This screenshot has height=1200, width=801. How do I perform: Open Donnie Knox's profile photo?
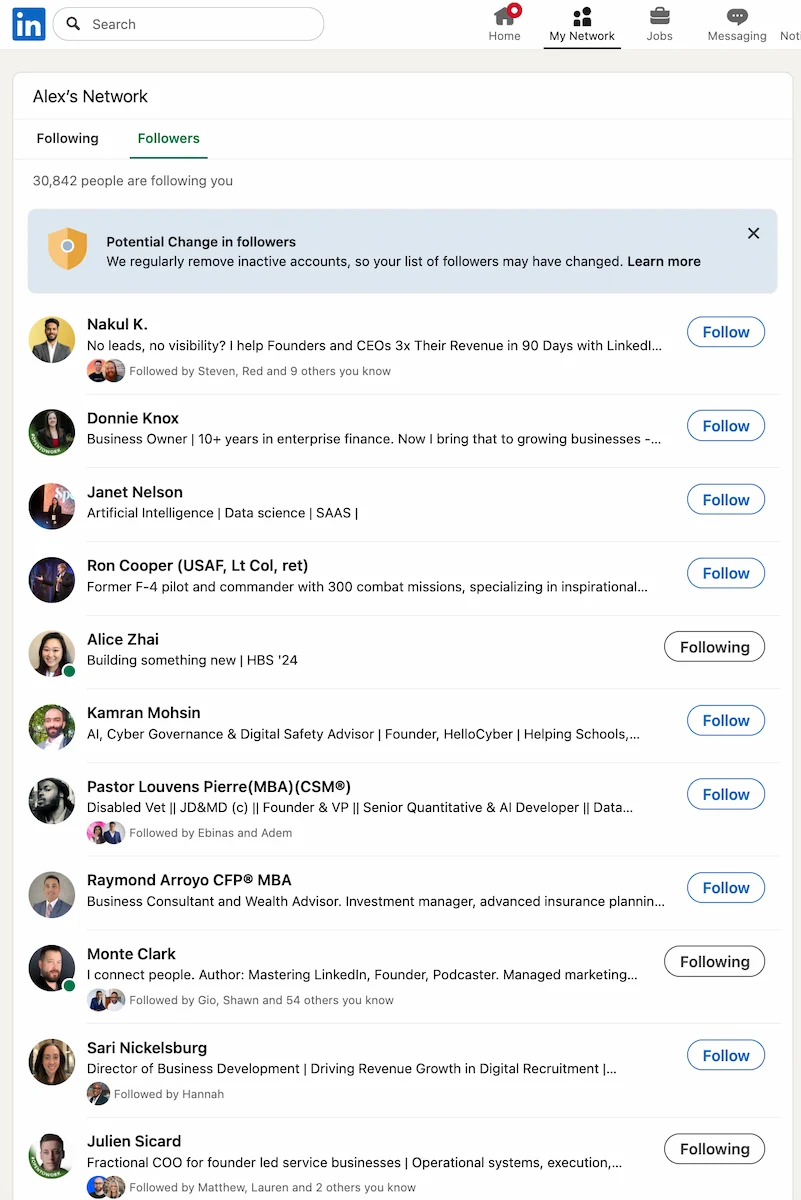point(51,432)
